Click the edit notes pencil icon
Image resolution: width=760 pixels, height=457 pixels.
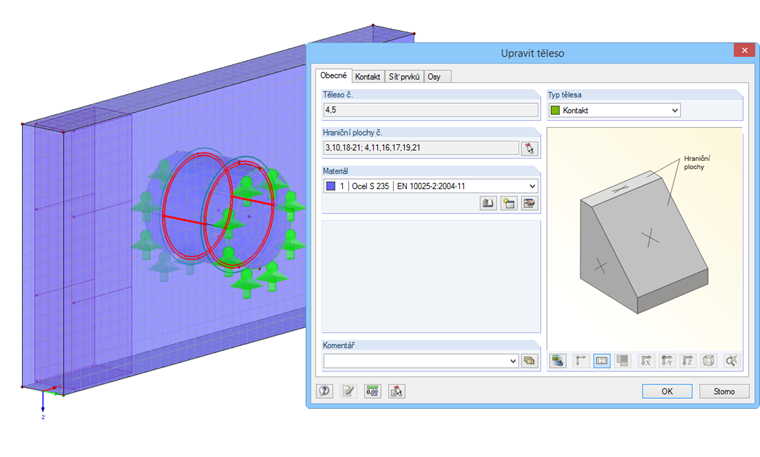348,391
